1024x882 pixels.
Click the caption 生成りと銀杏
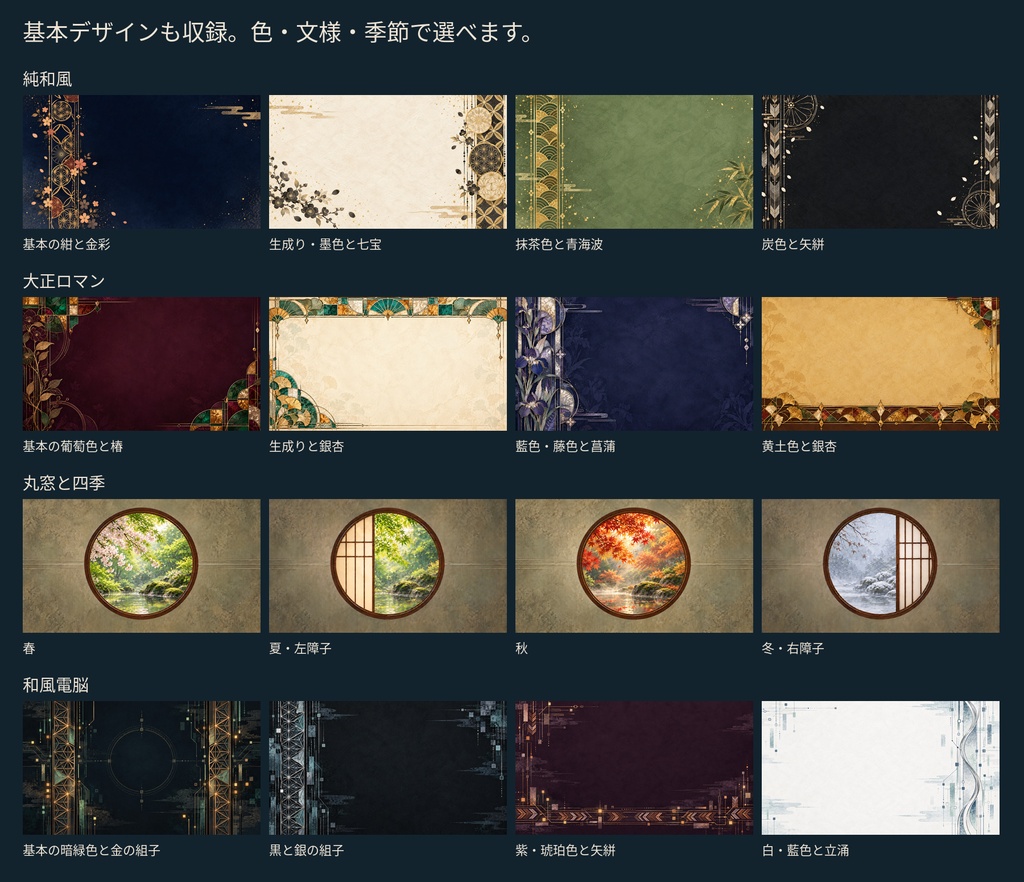306,447
